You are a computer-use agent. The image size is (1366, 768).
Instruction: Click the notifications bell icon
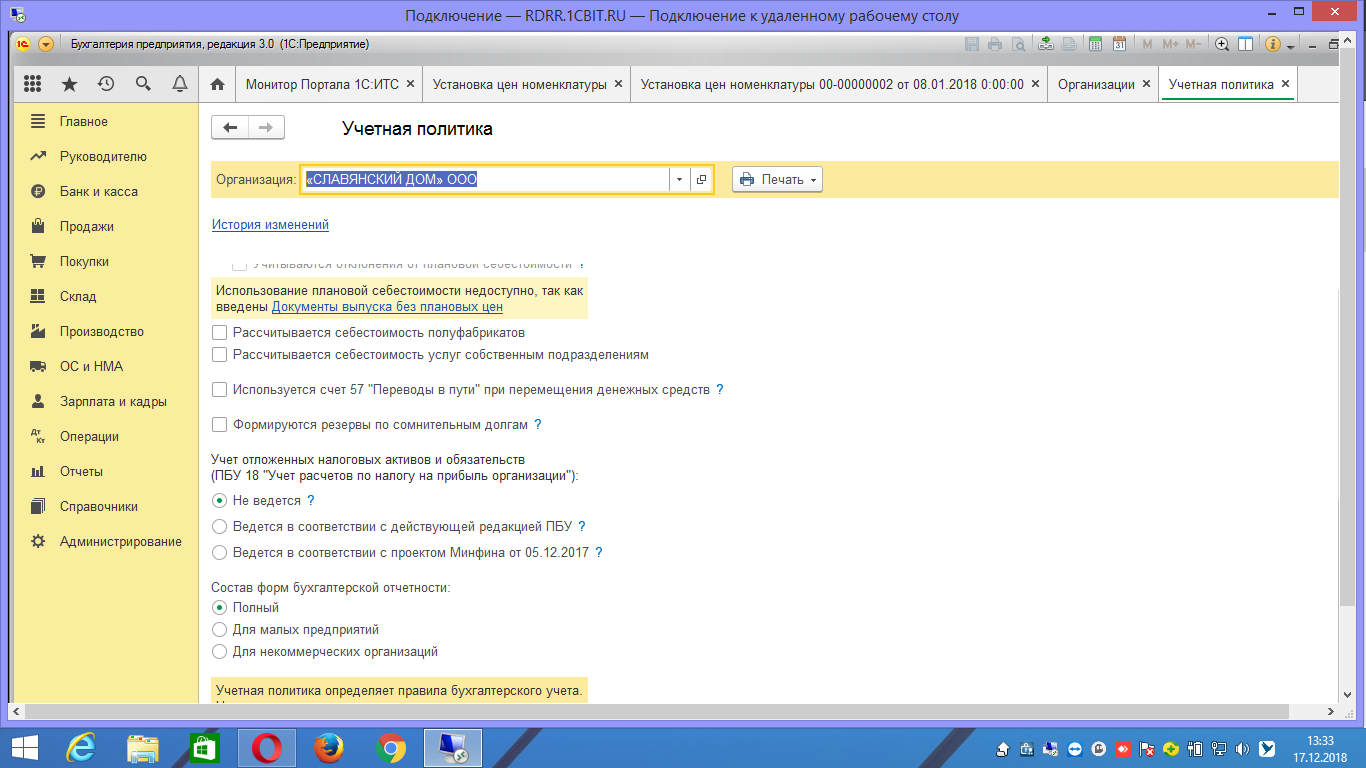180,84
